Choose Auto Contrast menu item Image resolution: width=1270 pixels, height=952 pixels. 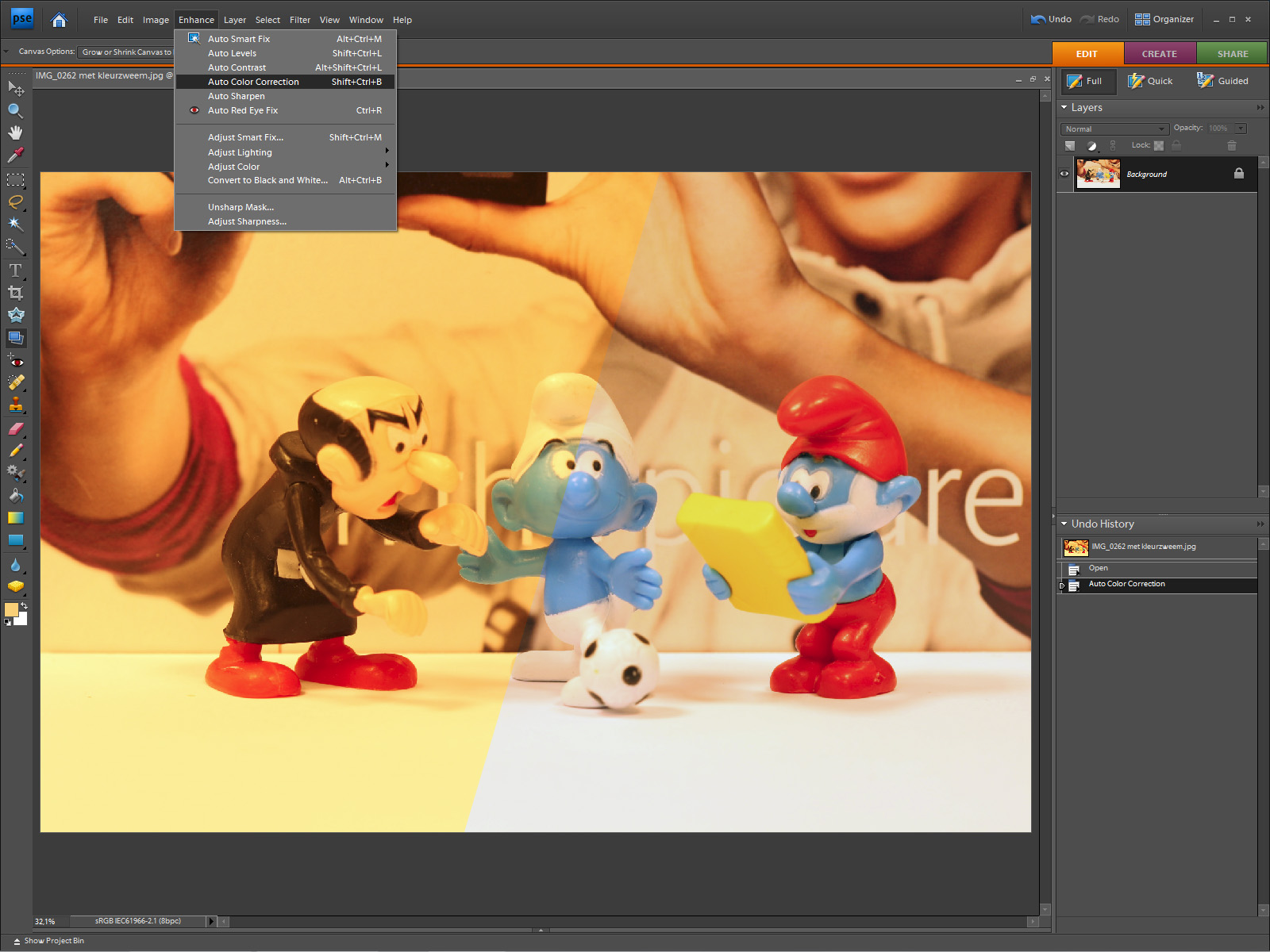(286, 67)
